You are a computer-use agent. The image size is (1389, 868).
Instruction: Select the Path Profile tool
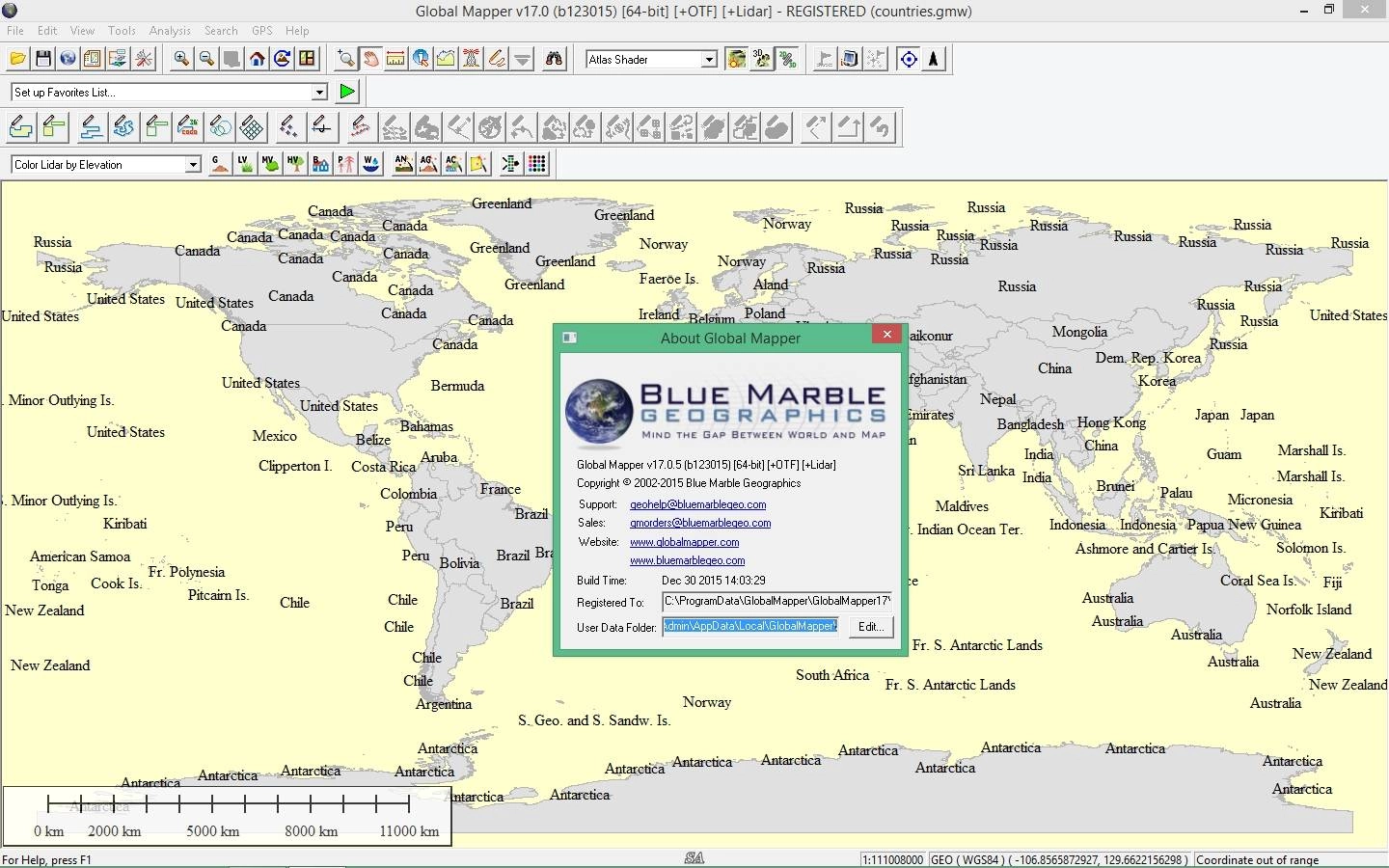[446, 59]
